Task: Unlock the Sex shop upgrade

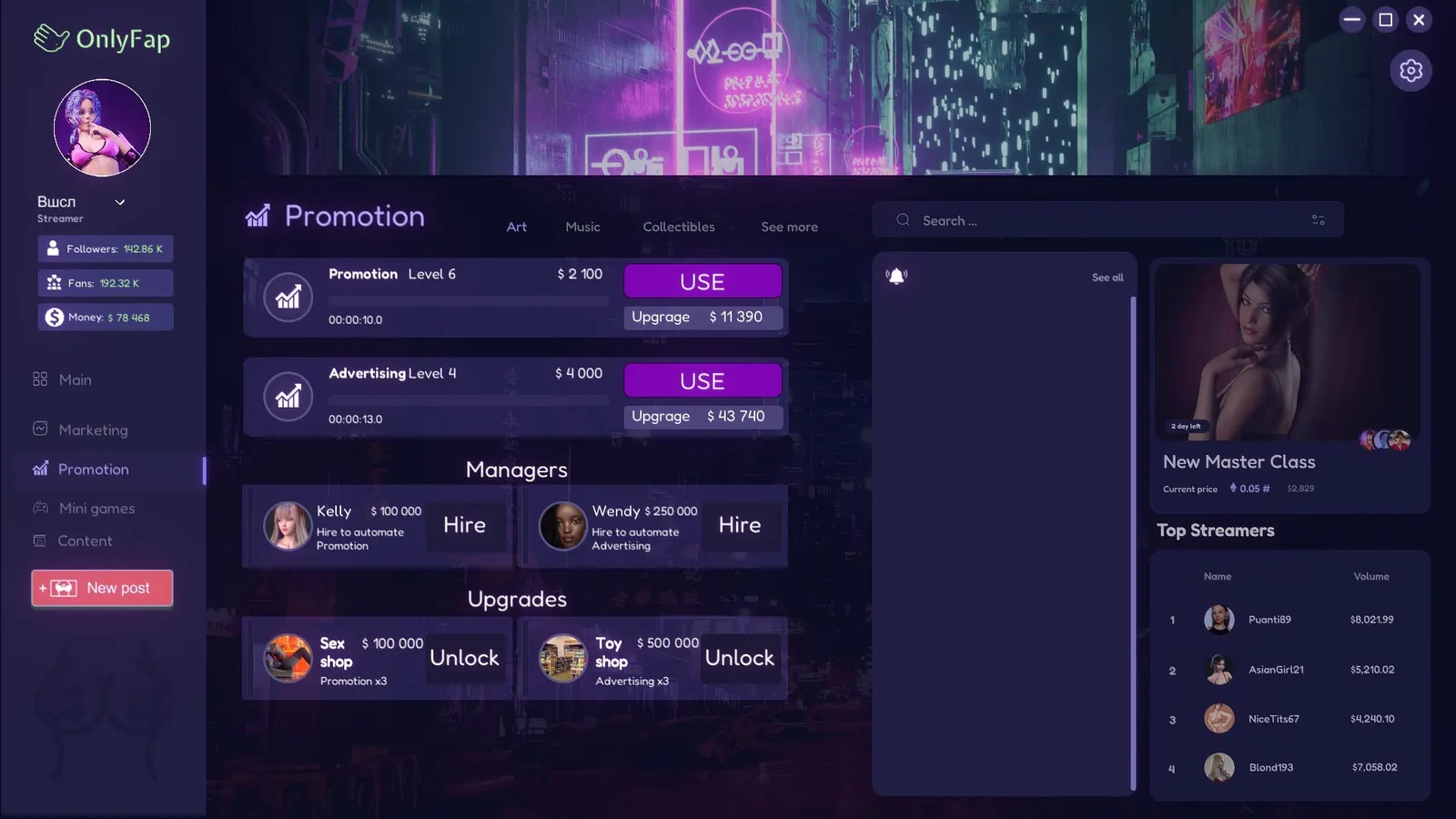Action: click(x=465, y=658)
